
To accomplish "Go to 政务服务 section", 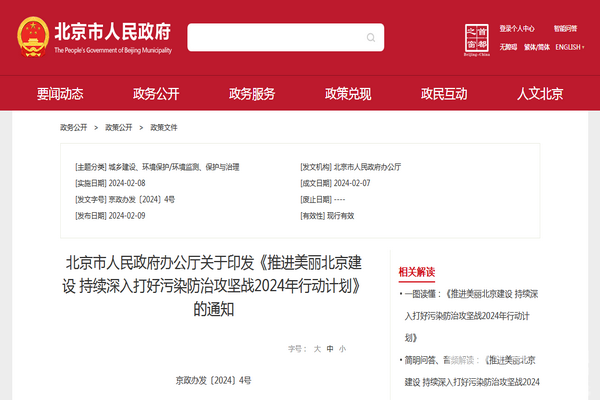I will (252, 94).
